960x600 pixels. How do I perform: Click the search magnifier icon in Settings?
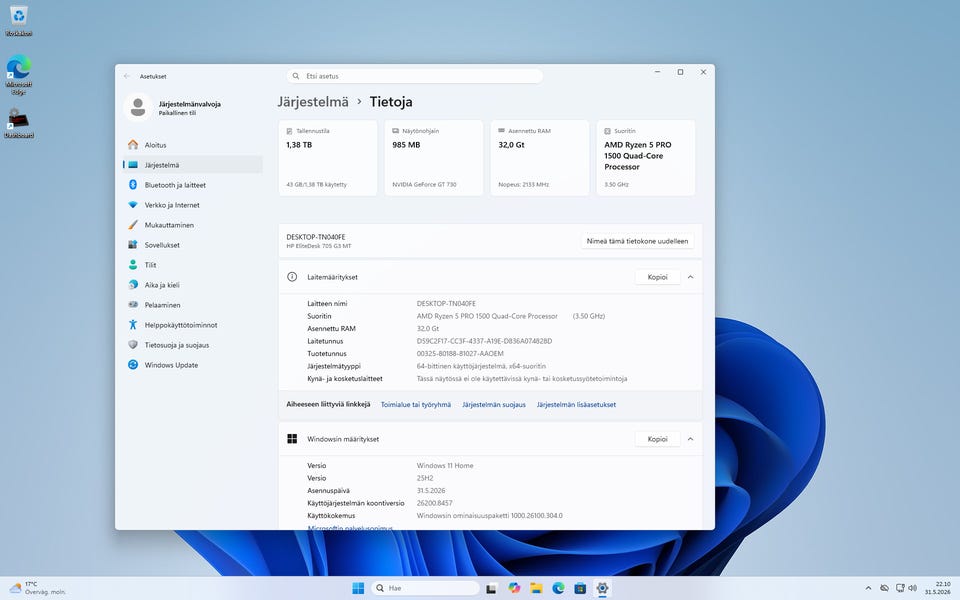tap(296, 76)
